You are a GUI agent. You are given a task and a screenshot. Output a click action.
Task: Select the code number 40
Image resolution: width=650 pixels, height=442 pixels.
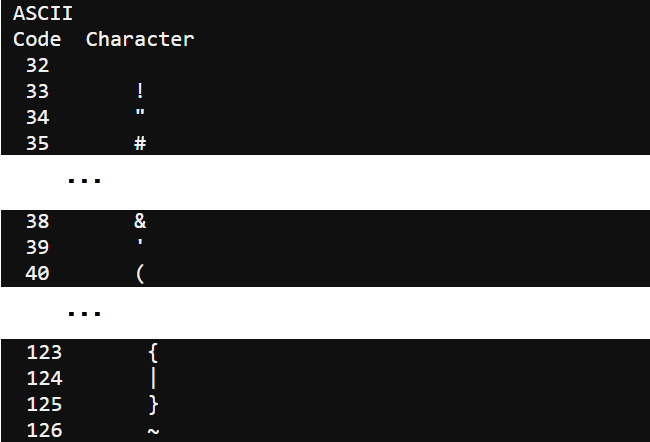point(37,273)
